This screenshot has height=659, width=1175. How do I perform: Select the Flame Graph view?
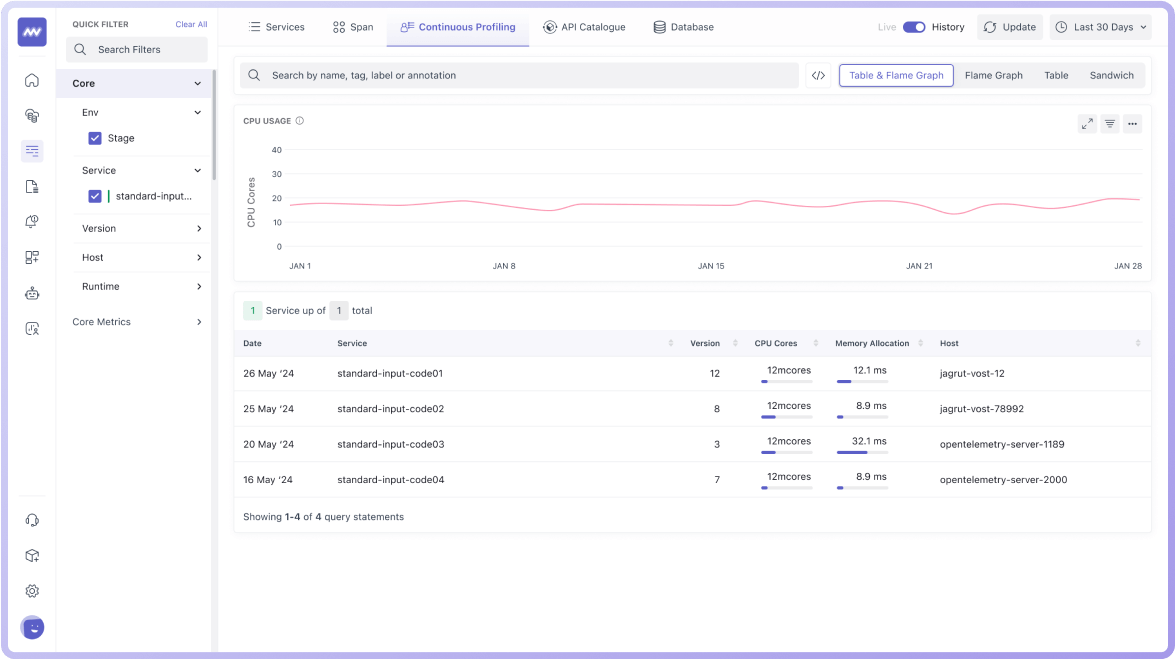(x=994, y=75)
